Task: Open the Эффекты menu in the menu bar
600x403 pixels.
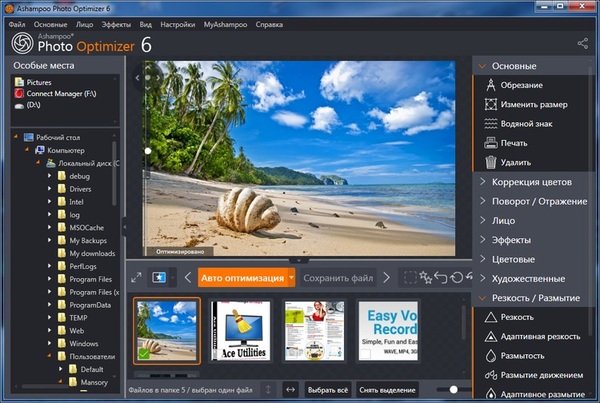Action: point(116,22)
